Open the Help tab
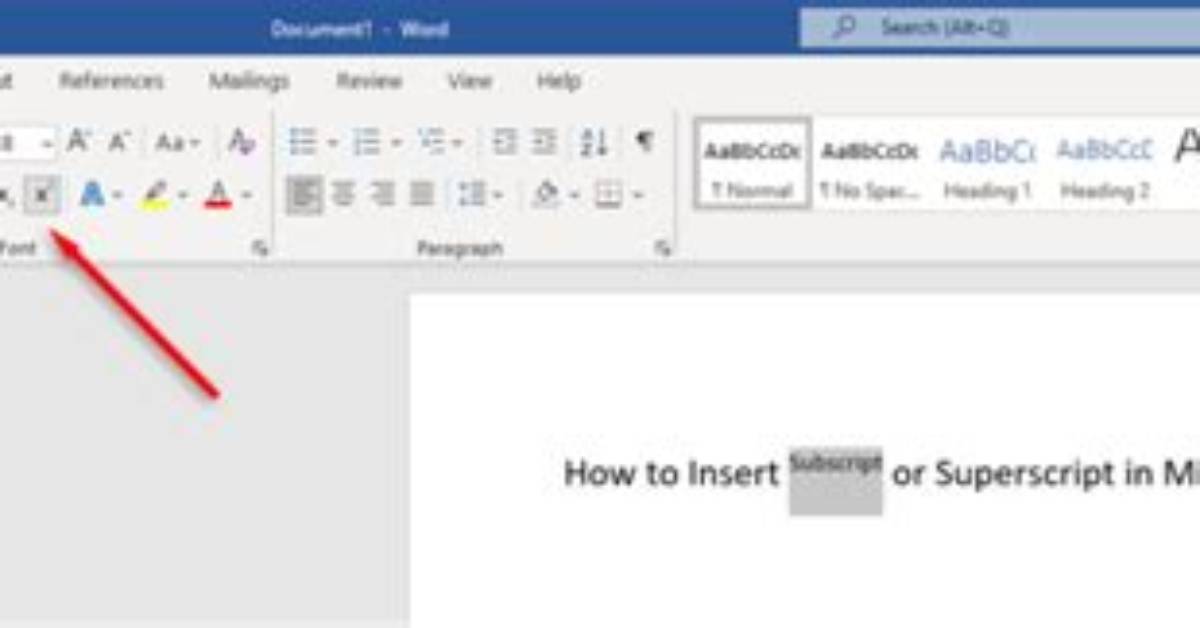 [x=558, y=81]
